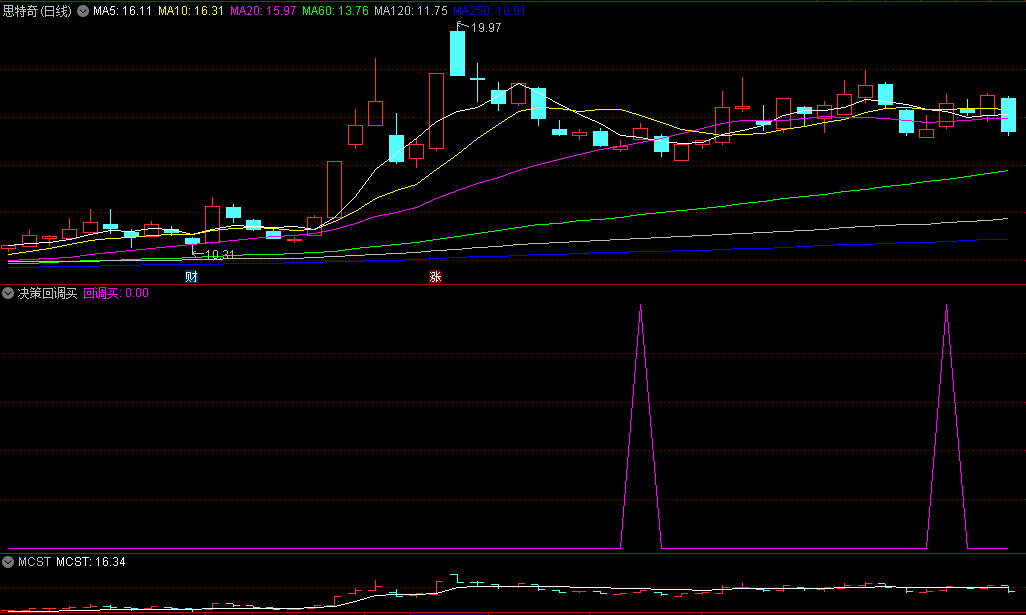Click the magenta MA20: 15.97 label
This screenshot has width=1026, height=615.
click(263, 11)
